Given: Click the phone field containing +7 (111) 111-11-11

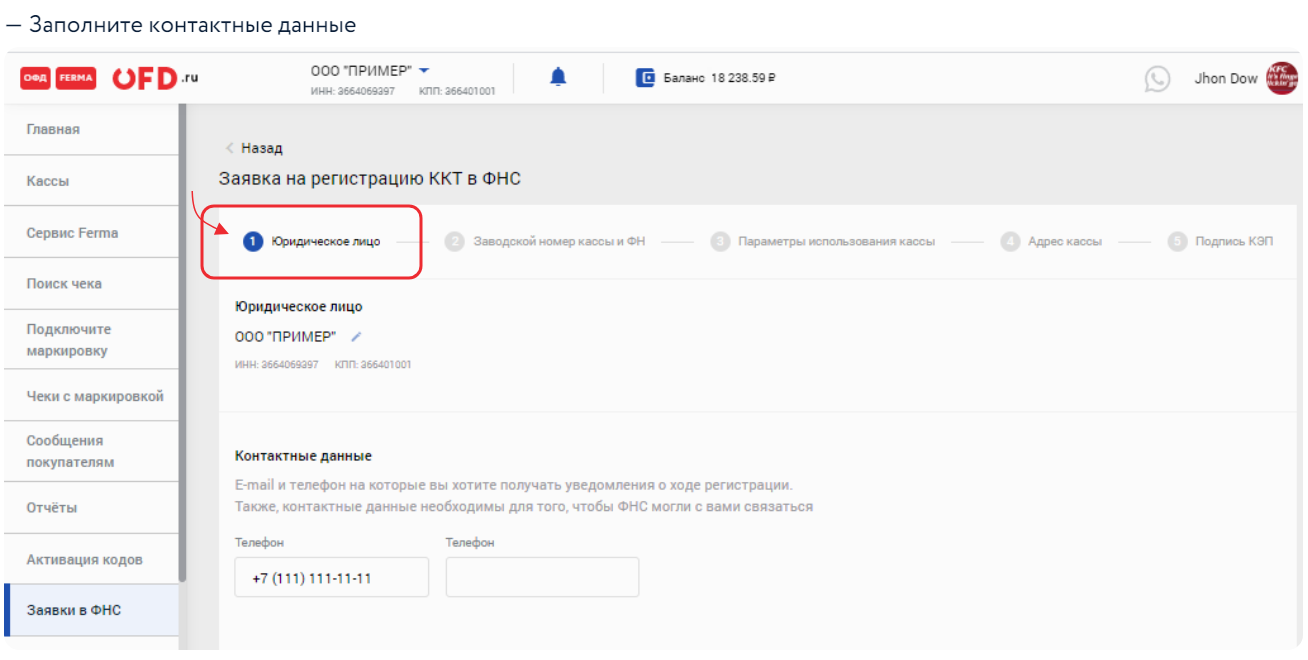Looking at the screenshot, I should (x=332, y=577).
